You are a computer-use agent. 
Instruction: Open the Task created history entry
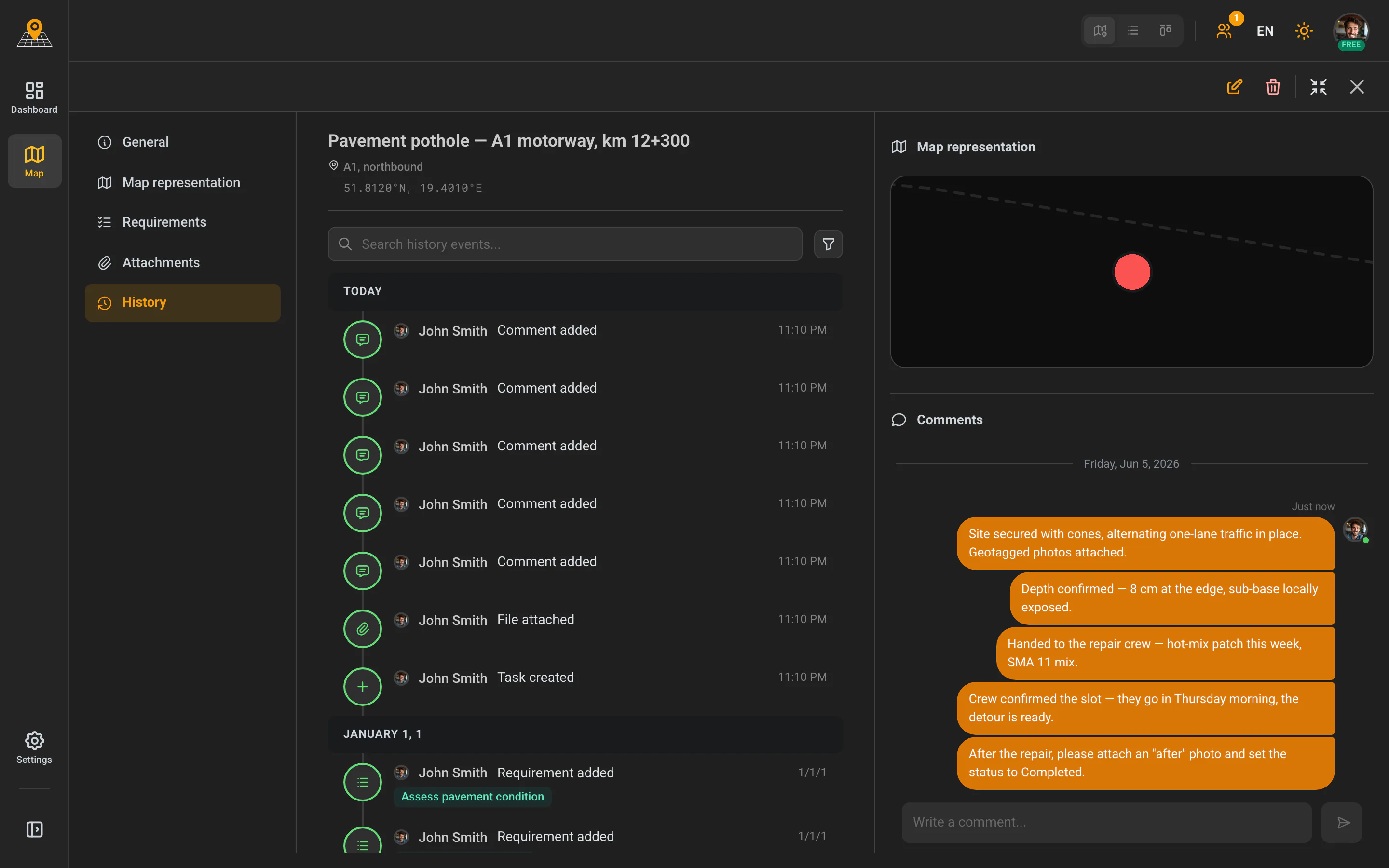point(586,687)
